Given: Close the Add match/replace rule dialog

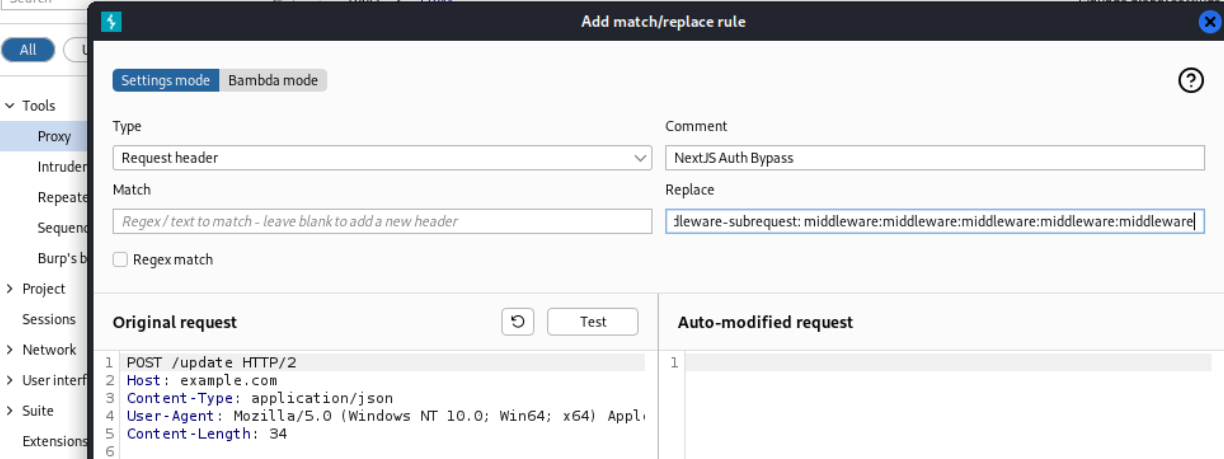Looking at the screenshot, I should pos(1209,22).
